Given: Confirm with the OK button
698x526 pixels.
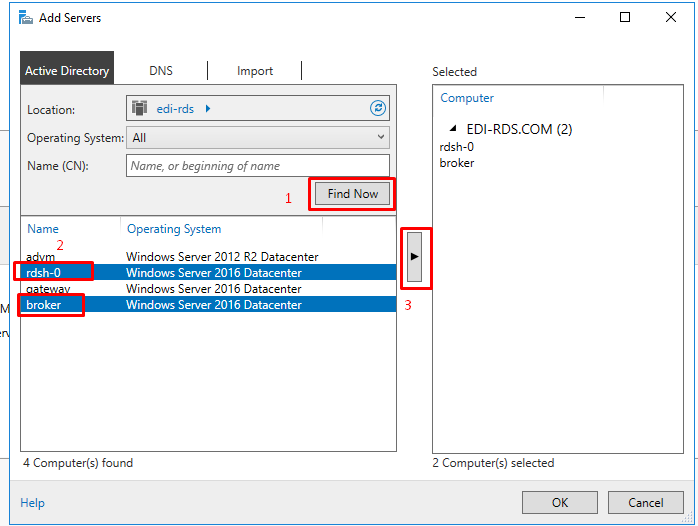Looking at the screenshot, I should click(x=560, y=502).
